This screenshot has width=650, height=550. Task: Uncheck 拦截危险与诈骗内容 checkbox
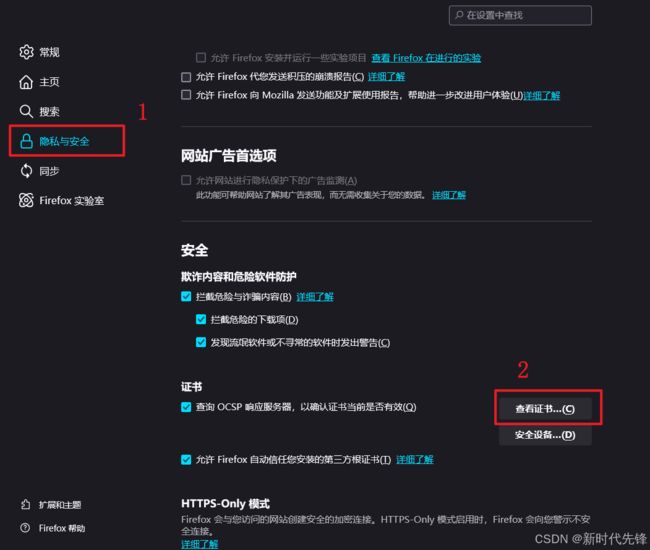186,296
